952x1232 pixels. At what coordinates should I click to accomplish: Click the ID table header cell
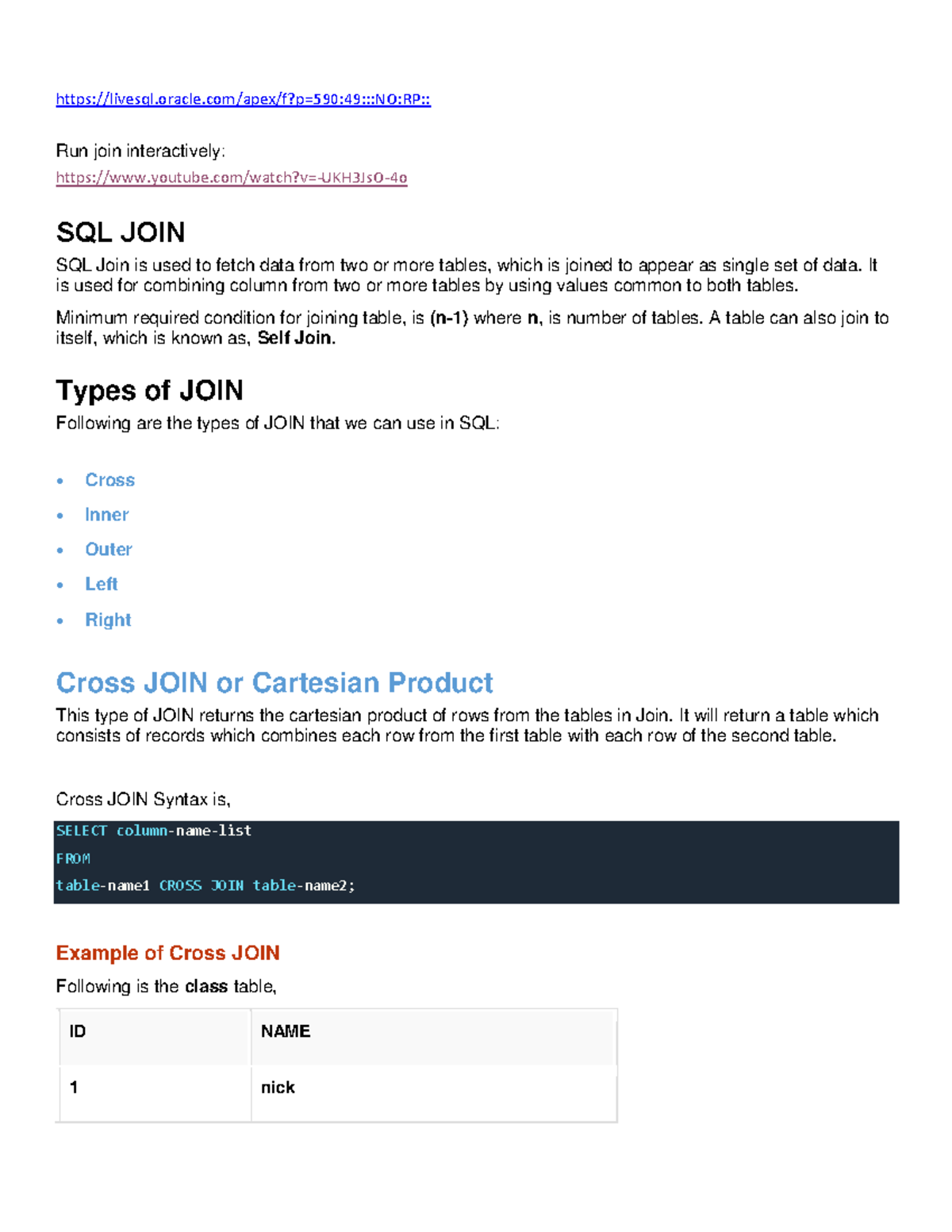(x=78, y=1031)
